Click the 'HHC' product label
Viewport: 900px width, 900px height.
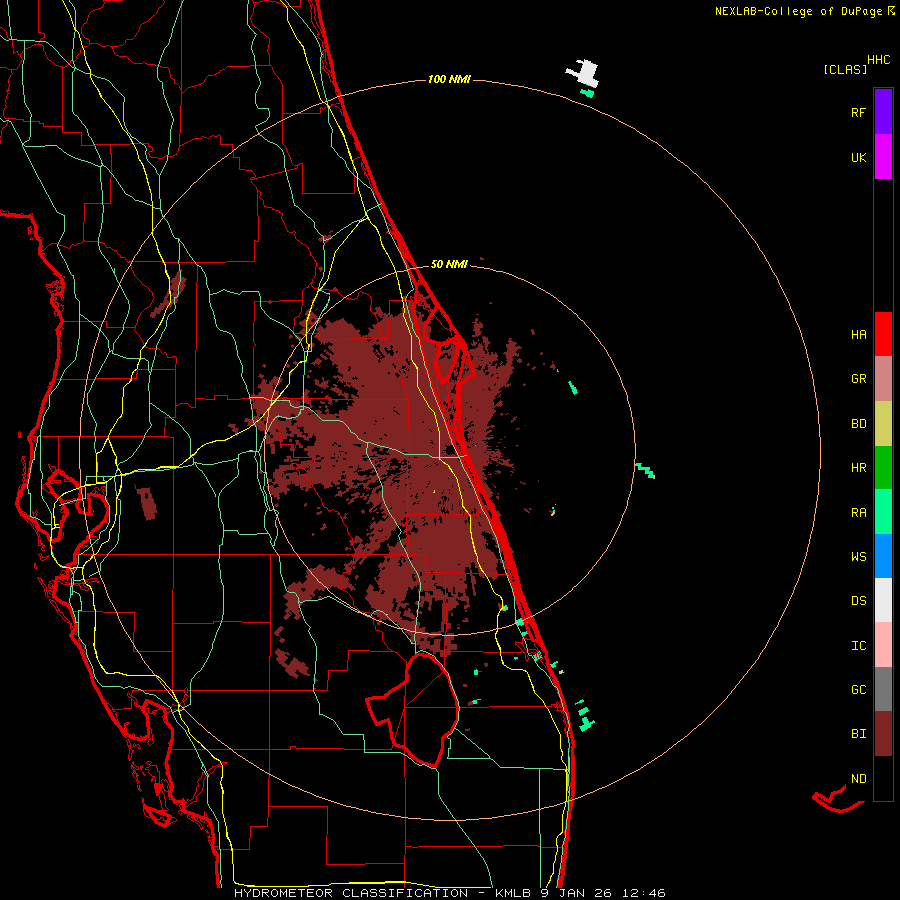click(x=879, y=60)
